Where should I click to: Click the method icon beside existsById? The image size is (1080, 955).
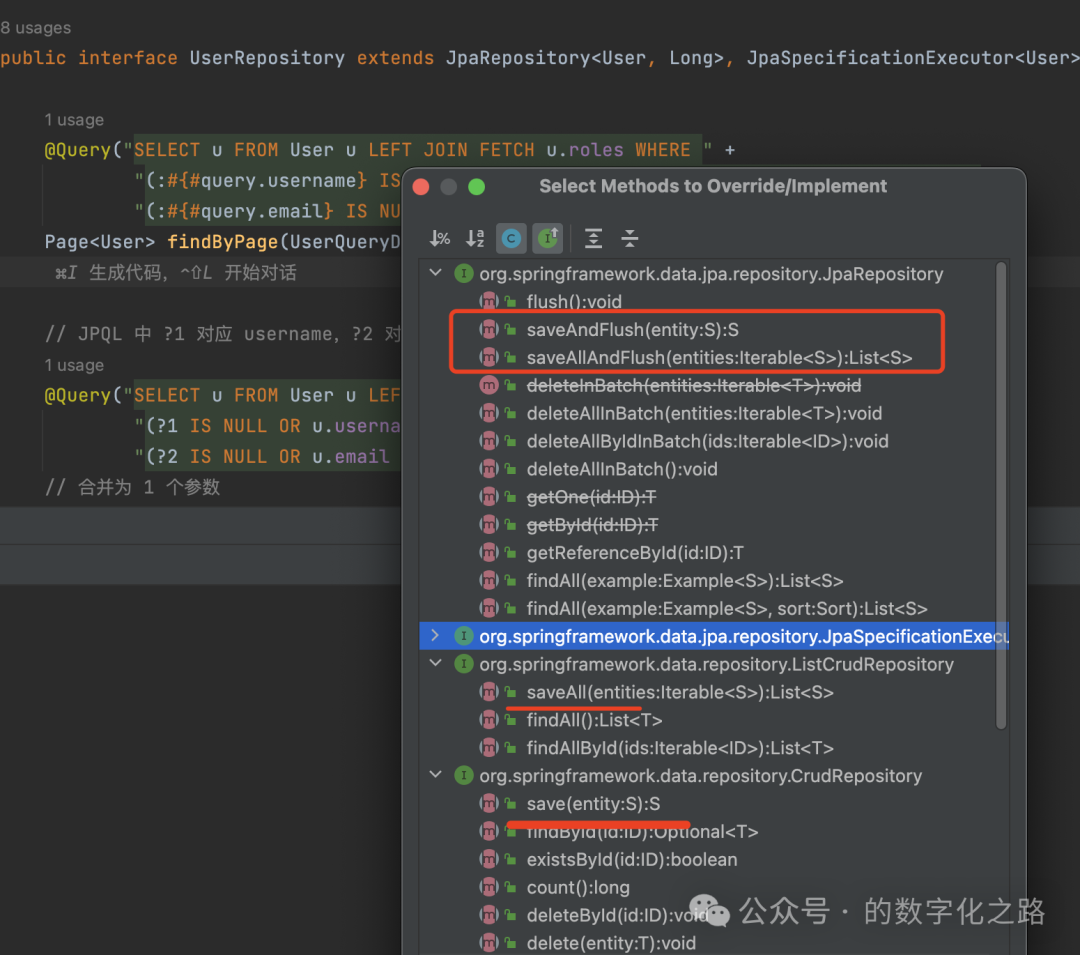click(488, 859)
